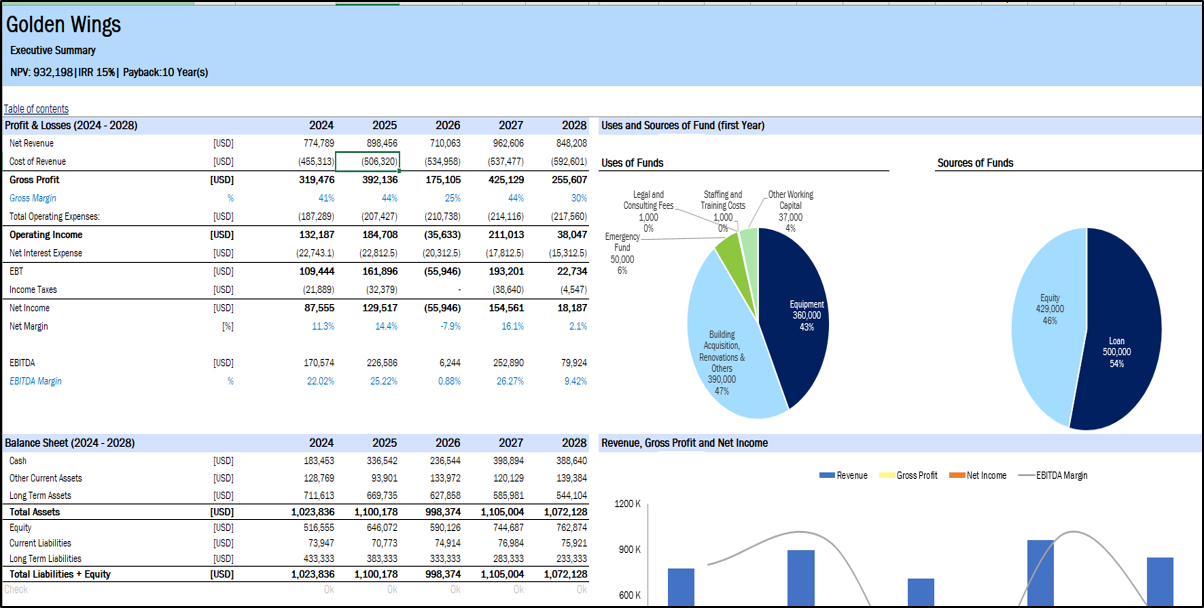The height and width of the screenshot is (608, 1204).
Task: Select the Gross Profit legend entry
Action: tap(908, 475)
